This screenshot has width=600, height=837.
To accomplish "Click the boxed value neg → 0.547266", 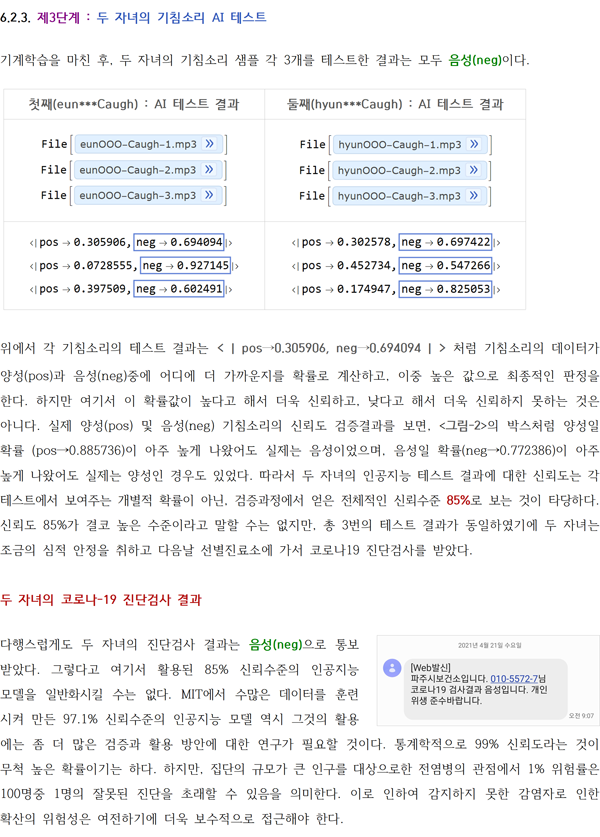I will click(445, 265).
